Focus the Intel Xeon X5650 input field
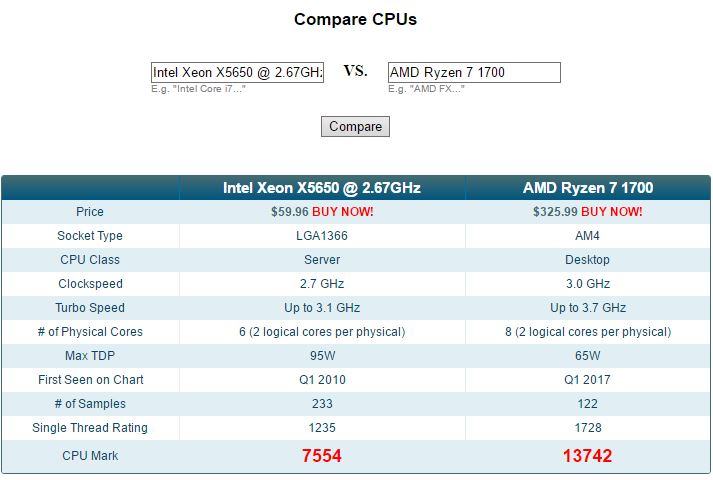The height and width of the screenshot is (480, 713). (237, 72)
